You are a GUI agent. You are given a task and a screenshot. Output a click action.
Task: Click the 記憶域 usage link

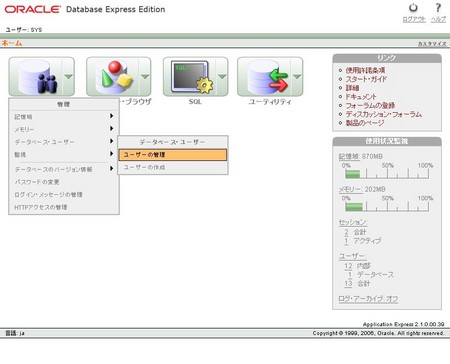349,156
